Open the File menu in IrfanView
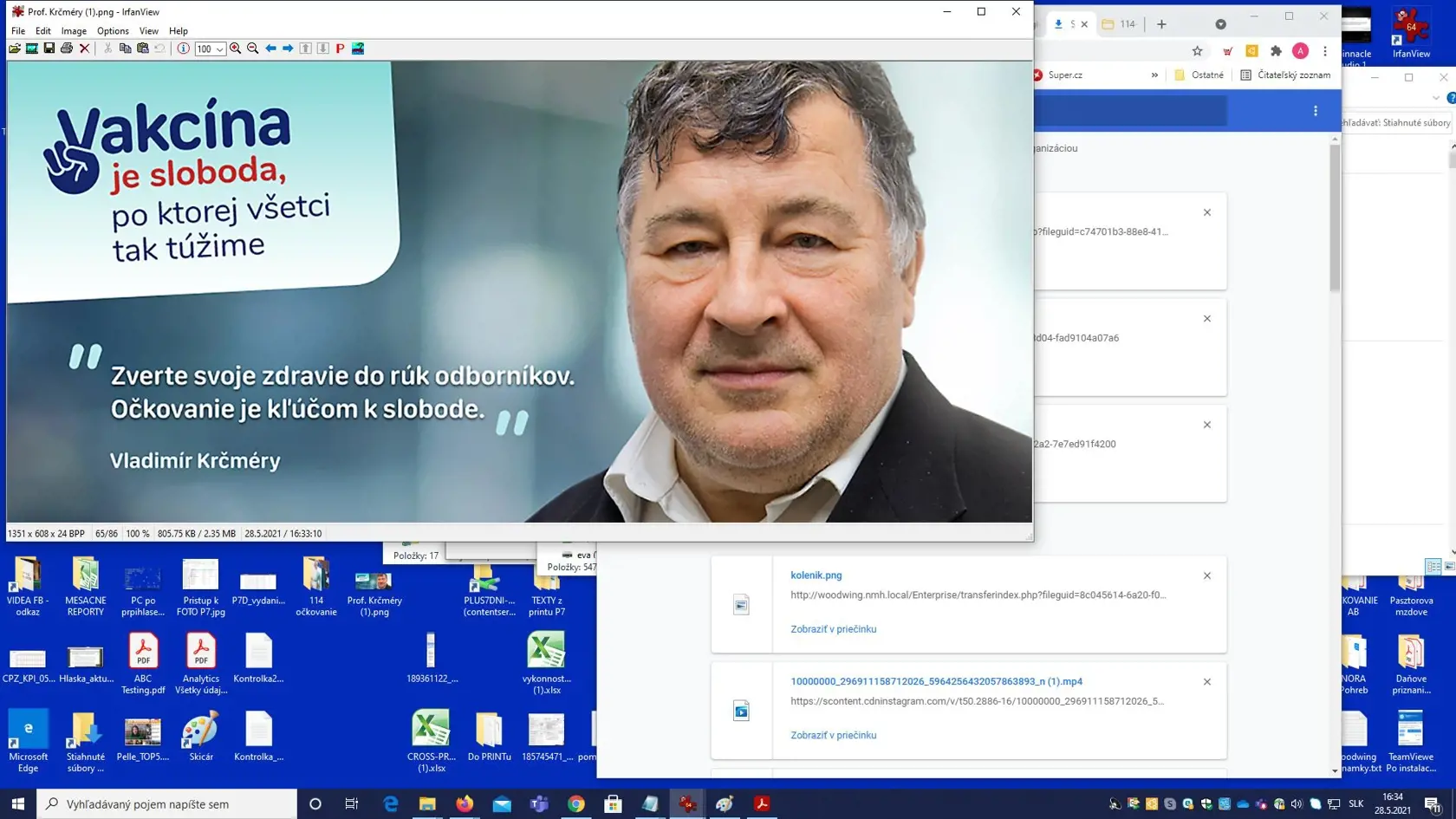The image size is (1456, 819). pyautogui.click(x=18, y=31)
